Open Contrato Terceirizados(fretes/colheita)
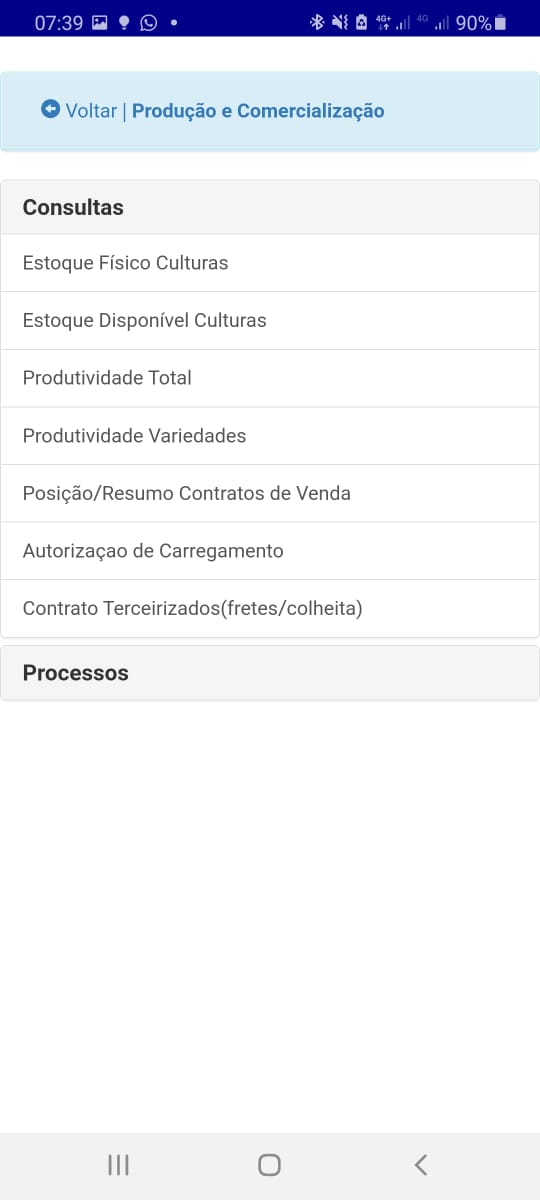The width and height of the screenshot is (540, 1200). coord(270,608)
